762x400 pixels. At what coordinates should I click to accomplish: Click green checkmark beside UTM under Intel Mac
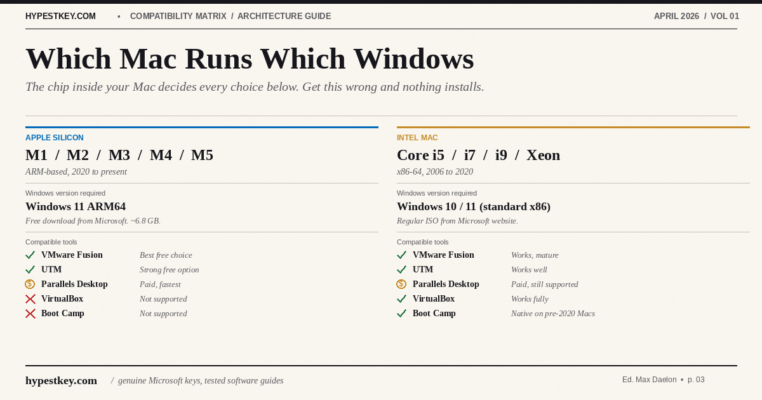tap(401, 270)
